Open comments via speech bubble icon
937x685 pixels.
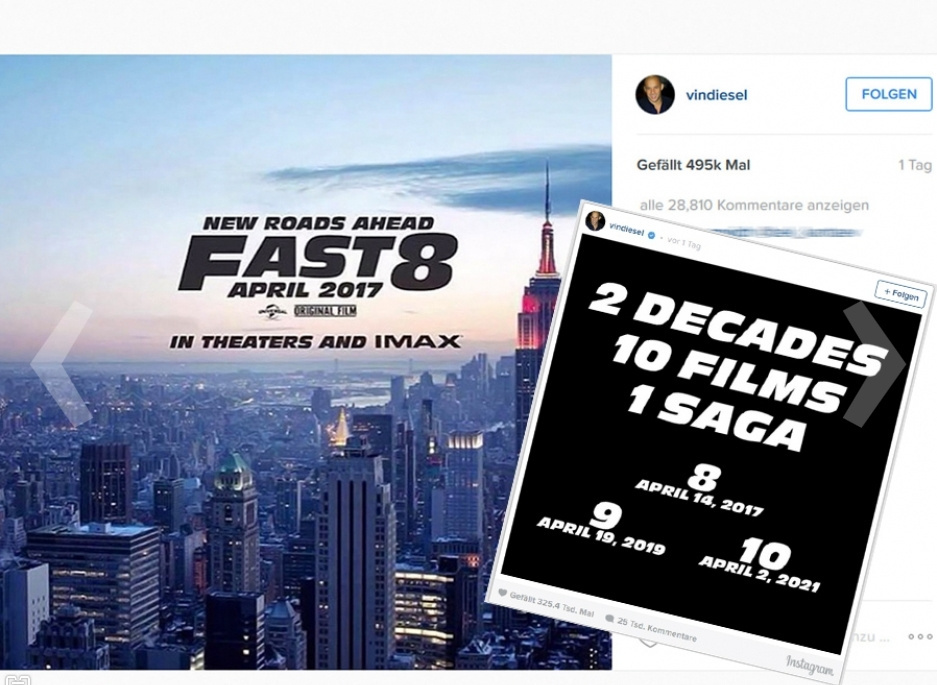(609, 619)
